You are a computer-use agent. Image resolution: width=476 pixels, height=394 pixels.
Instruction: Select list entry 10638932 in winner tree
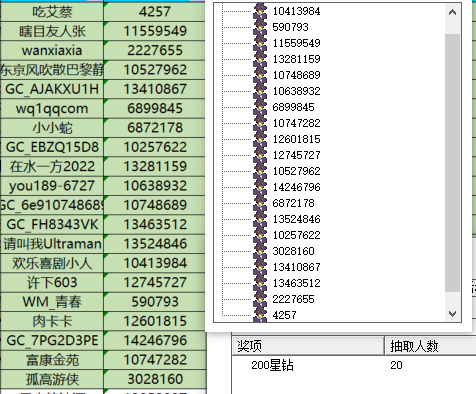coord(296,91)
